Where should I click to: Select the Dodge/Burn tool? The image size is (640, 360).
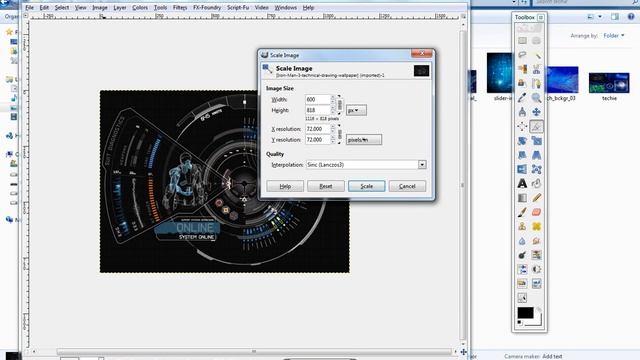click(522, 255)
